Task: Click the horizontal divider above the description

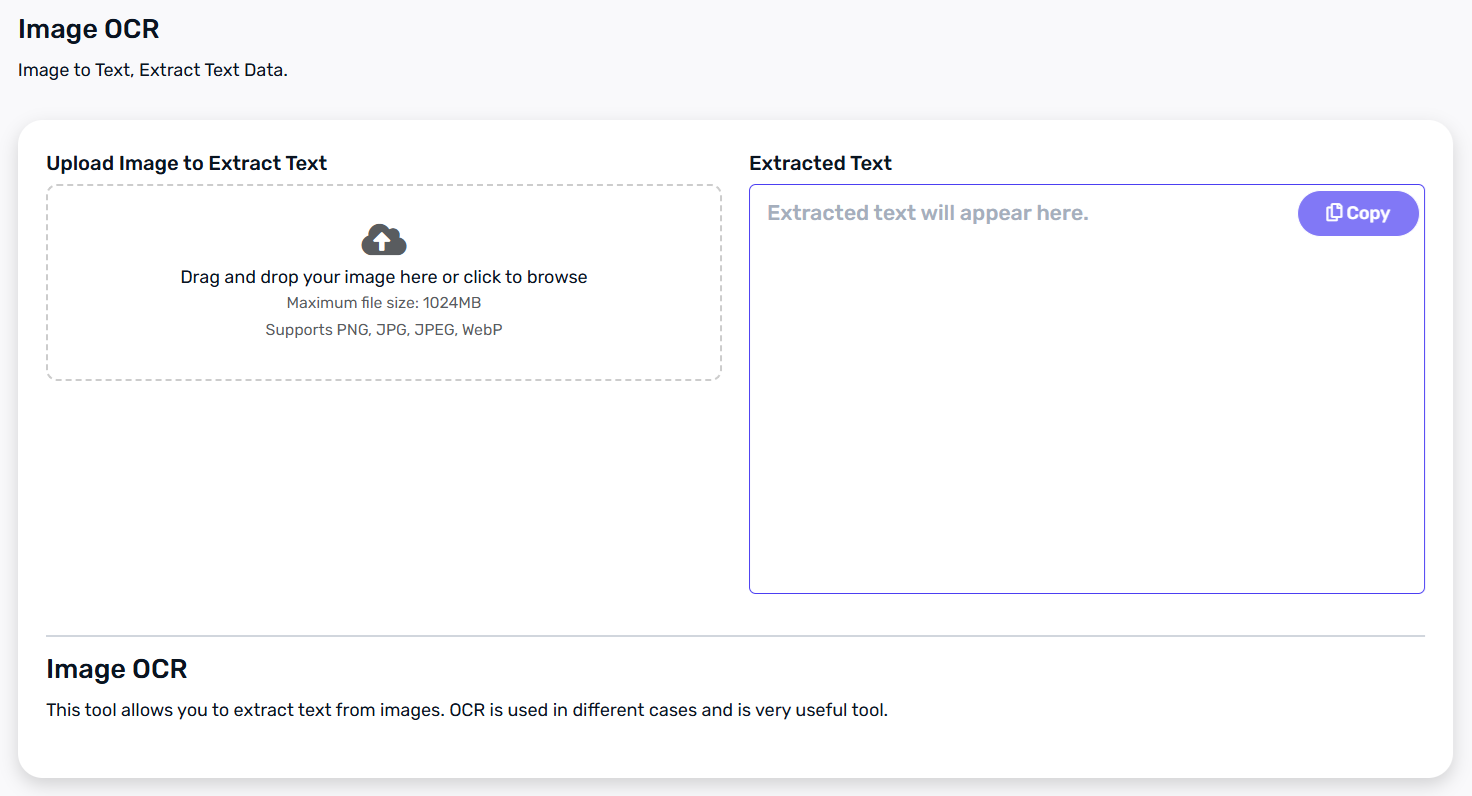Action: tap(735, 636)
